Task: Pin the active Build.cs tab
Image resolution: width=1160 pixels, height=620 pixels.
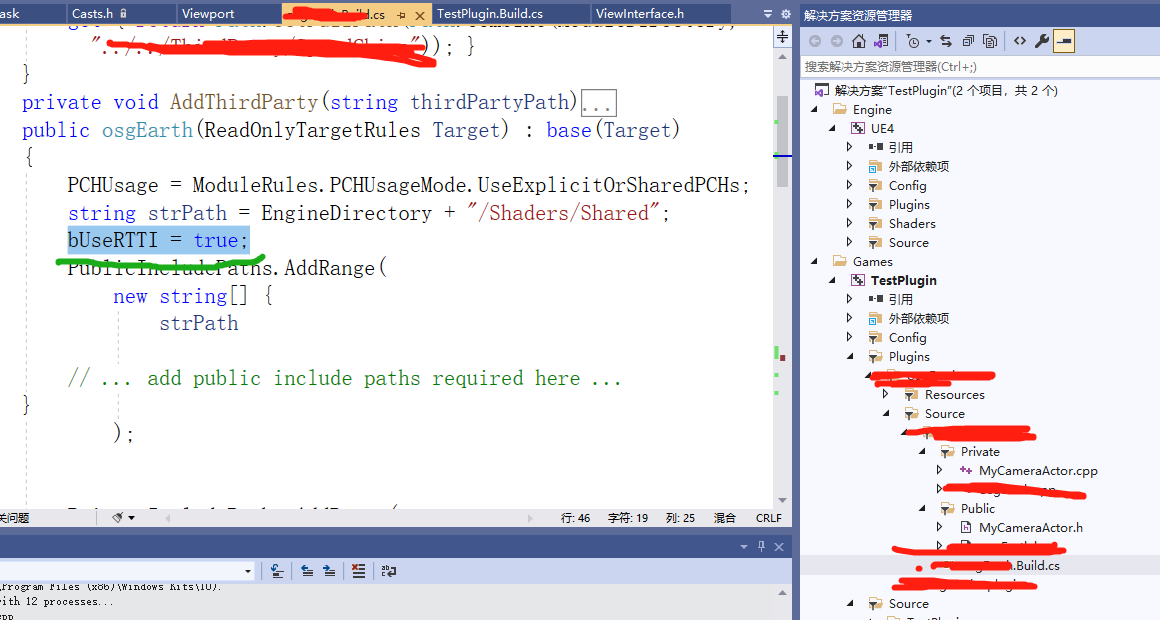Action: [401, 15]
